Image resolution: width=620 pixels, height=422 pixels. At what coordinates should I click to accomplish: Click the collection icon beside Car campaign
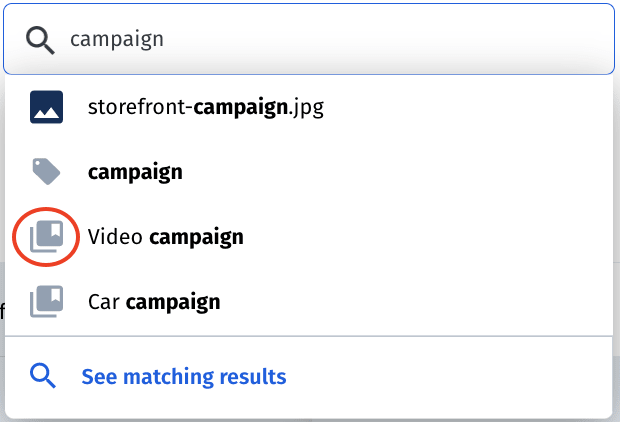coord(47,301)
